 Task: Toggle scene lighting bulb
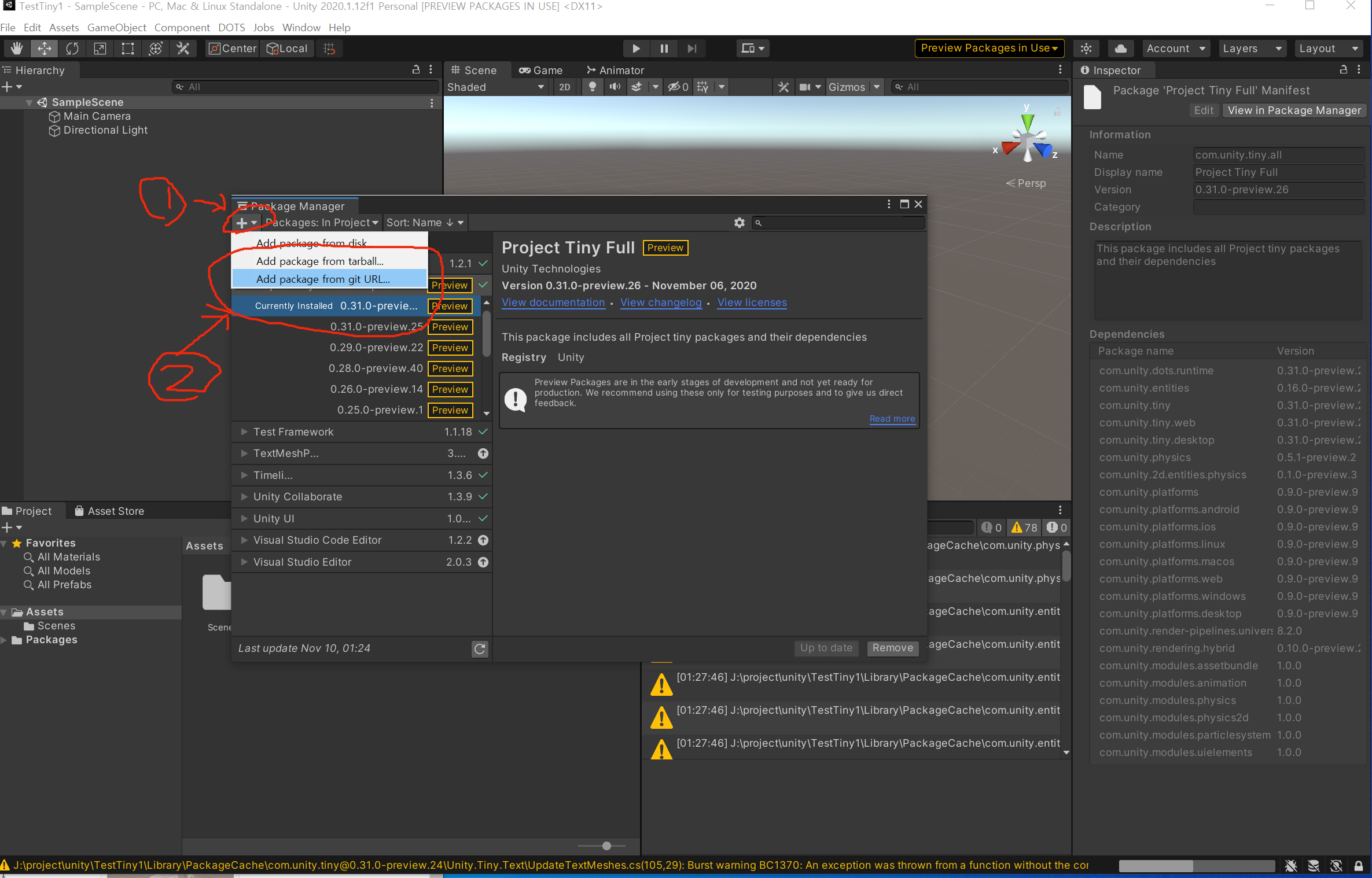[592, 87]
